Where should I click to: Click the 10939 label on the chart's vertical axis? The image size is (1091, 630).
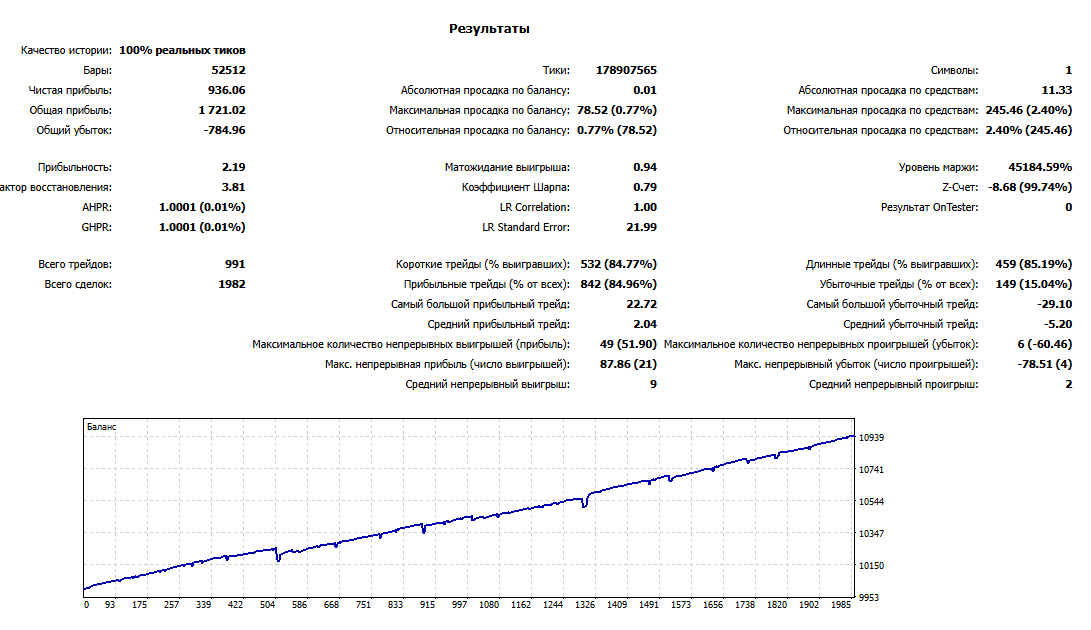pyautogui.click(x=872, y=438)
